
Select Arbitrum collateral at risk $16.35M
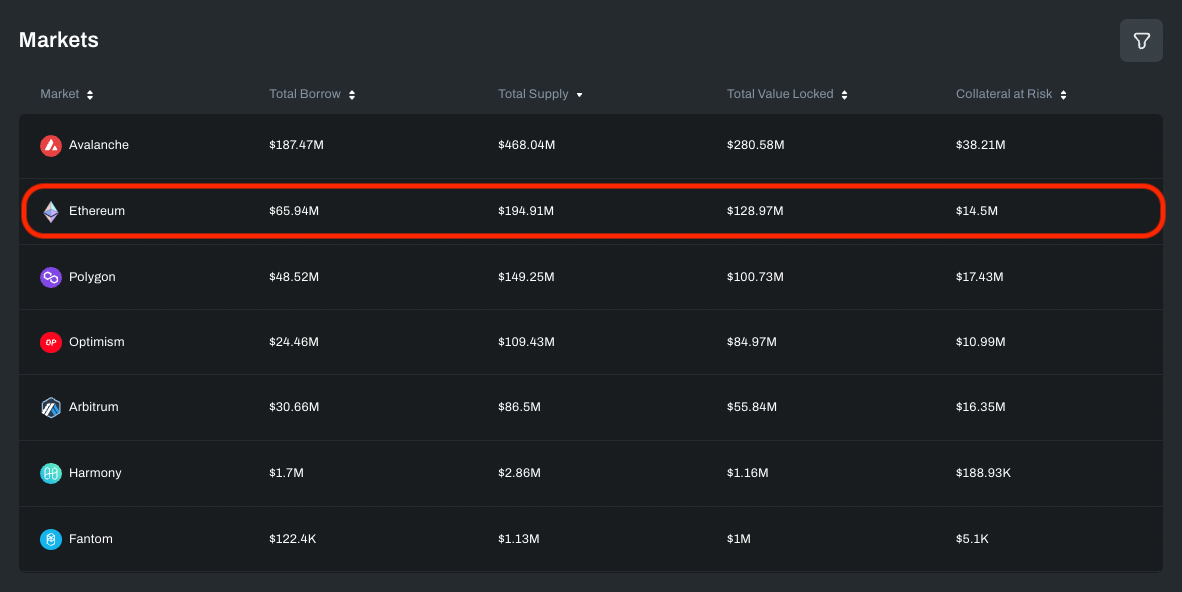[981, 406]
